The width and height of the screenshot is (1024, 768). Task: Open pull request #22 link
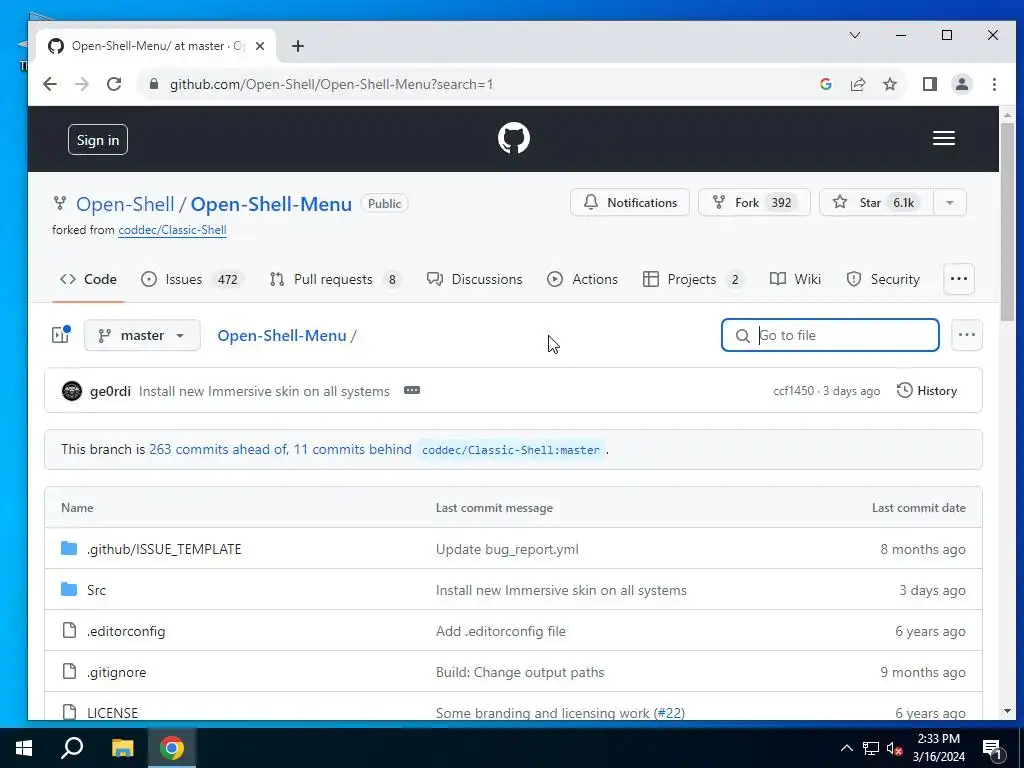[x=669, y=713]
